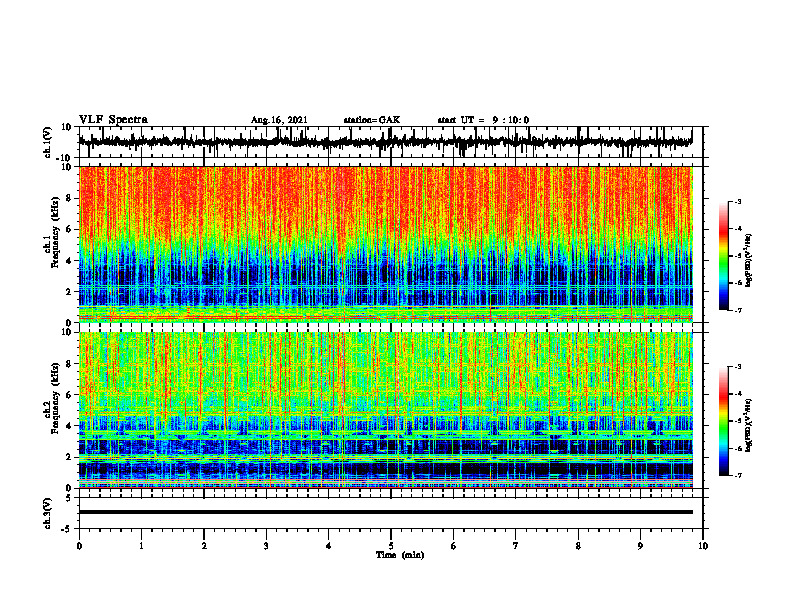
Task: Click the "VLF Spectra" plot title
Action: 113,120
